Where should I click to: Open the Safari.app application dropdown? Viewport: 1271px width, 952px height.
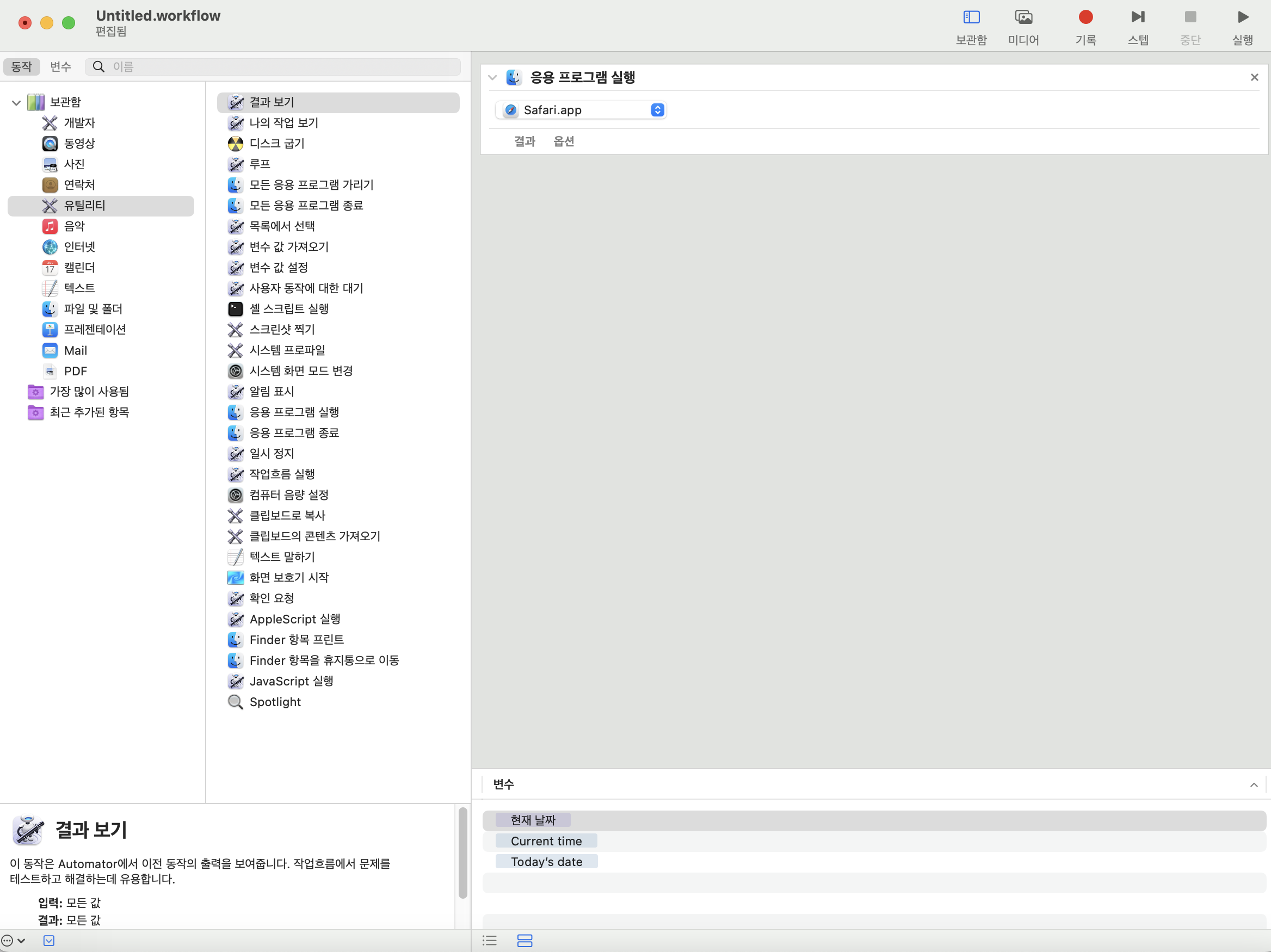pos(581,110)
